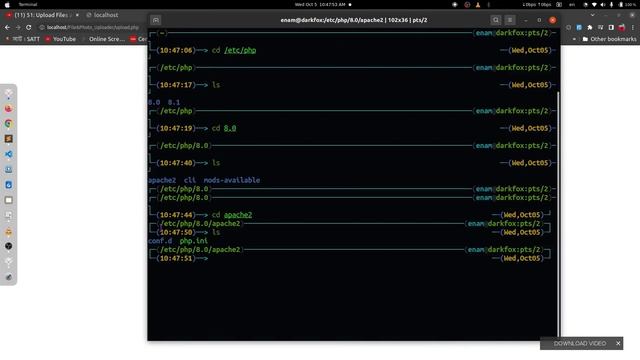Open the 'en' keyboard layout menu
The height and width of the screenshot is (360, 640).
click(x=572, y=4)
